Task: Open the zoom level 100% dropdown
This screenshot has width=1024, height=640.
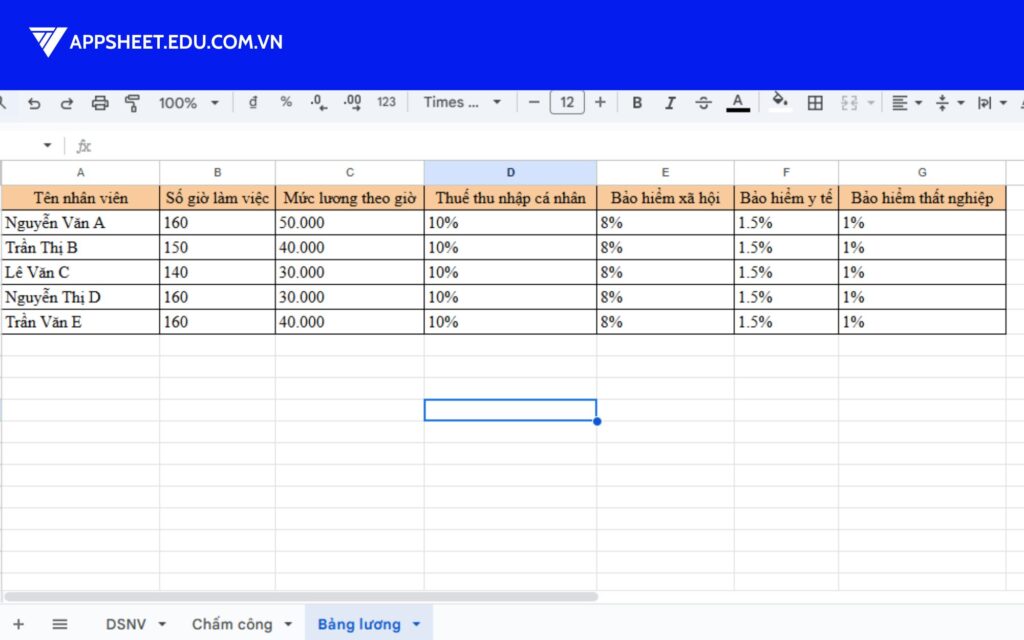Action: coord(188,102)
